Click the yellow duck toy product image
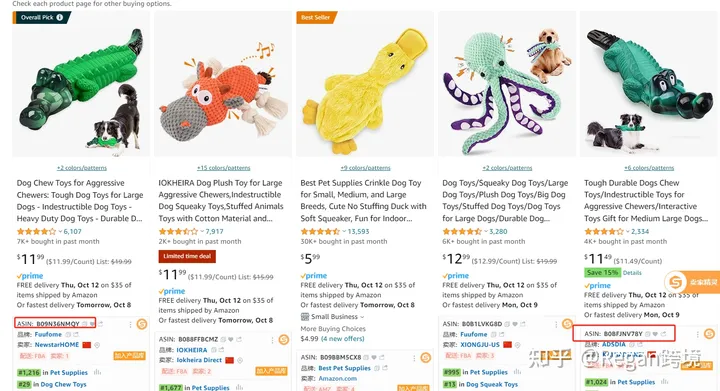 pos(365,86)
